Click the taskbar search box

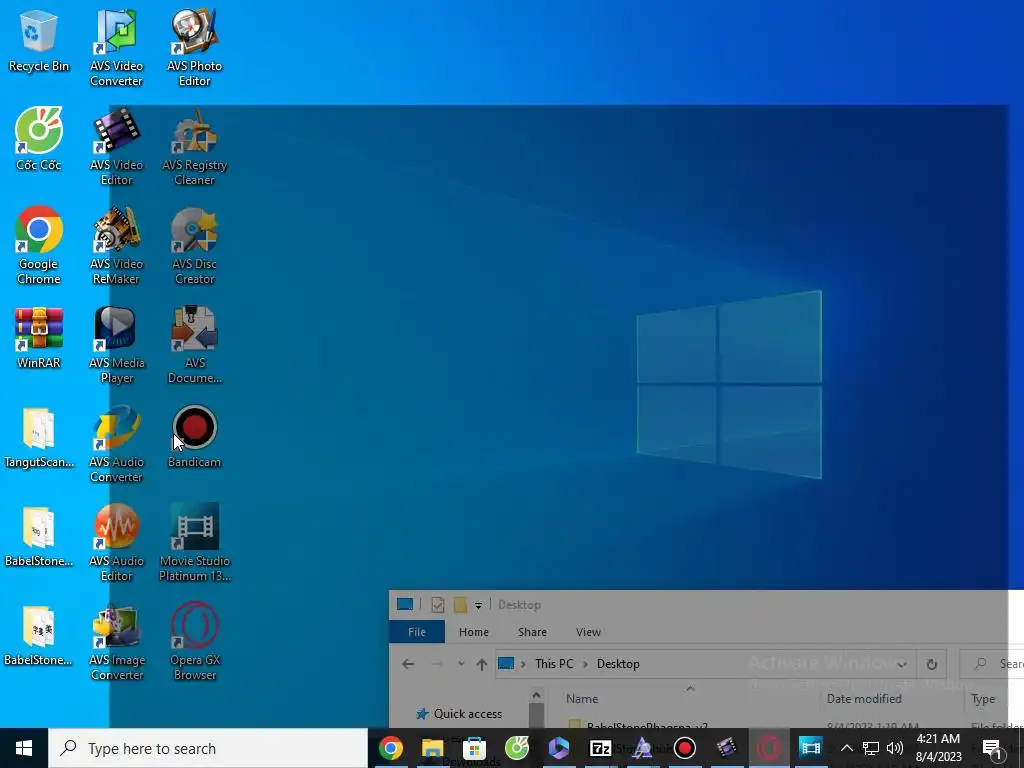click(x=208, y=748)
